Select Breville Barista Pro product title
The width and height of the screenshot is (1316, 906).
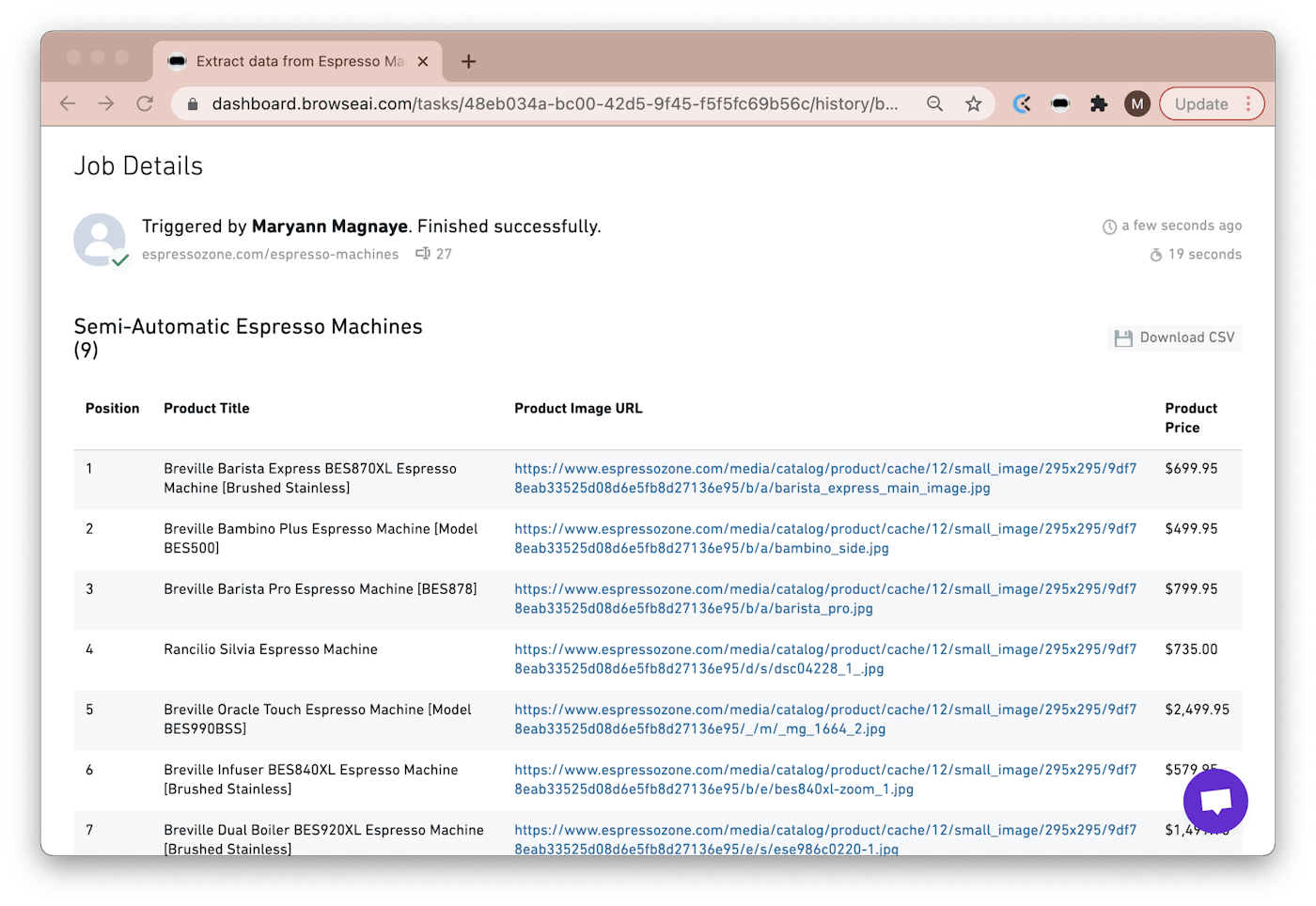(321, 589)
